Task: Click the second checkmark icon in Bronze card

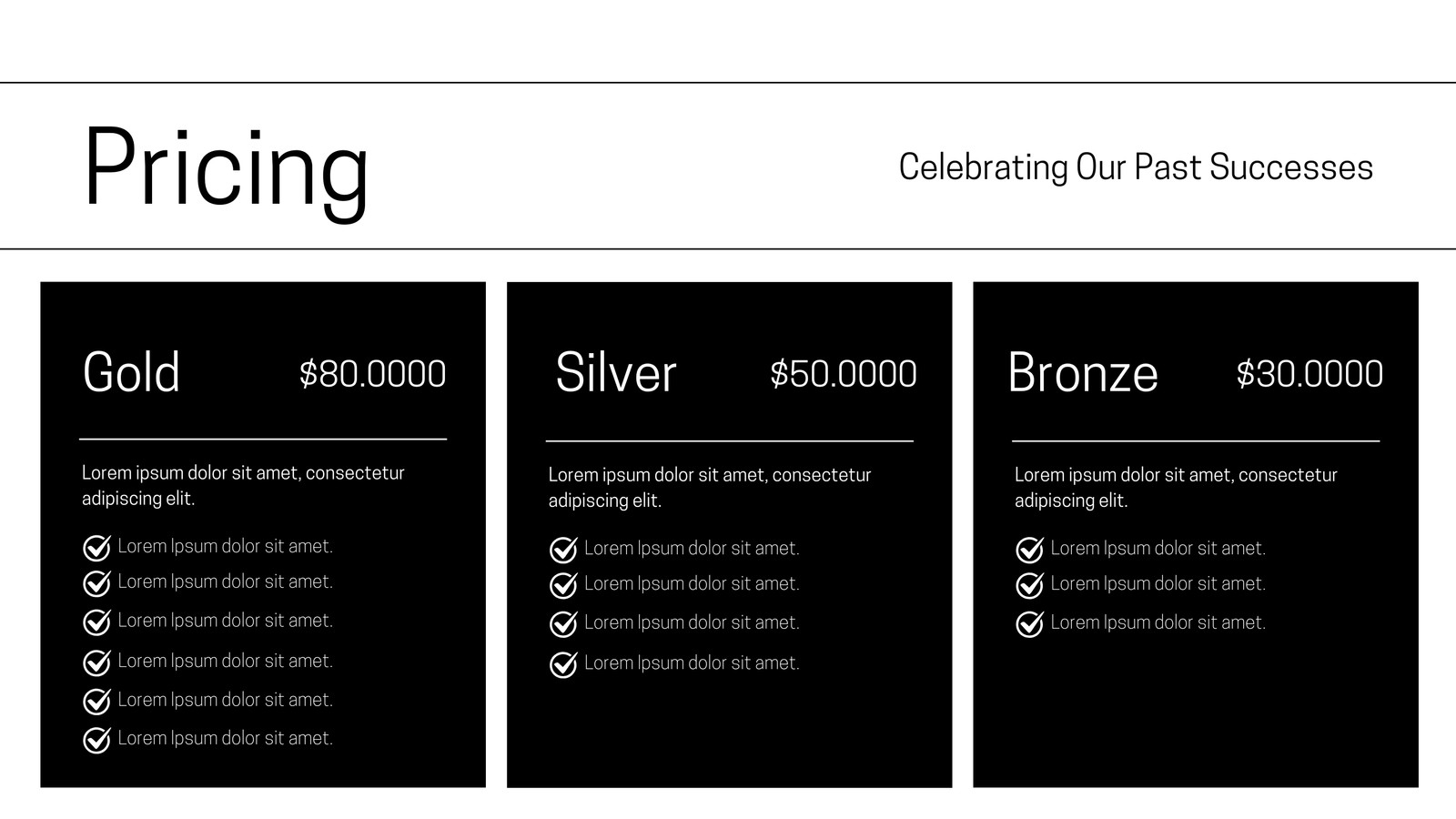Action: pos(1029,584)
